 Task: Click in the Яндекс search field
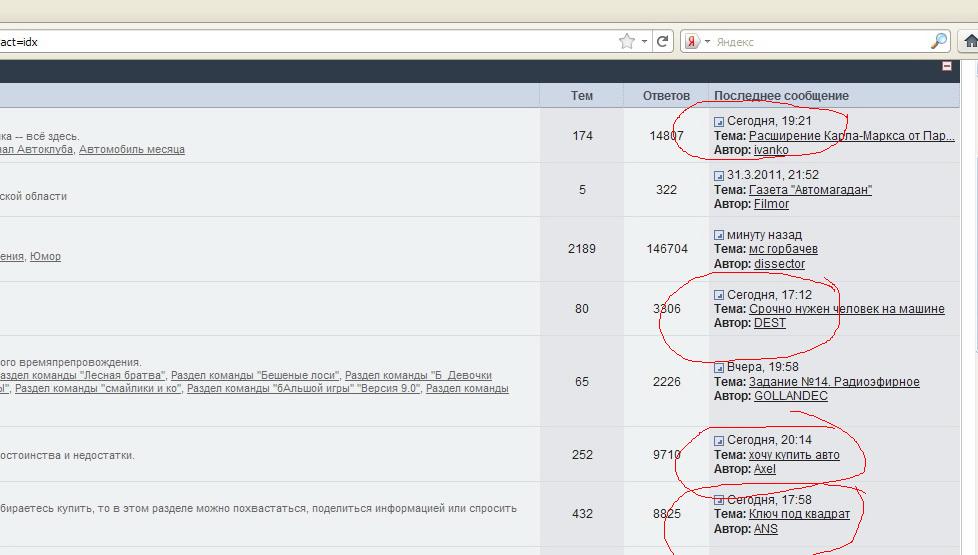click(x=820, y=41)
